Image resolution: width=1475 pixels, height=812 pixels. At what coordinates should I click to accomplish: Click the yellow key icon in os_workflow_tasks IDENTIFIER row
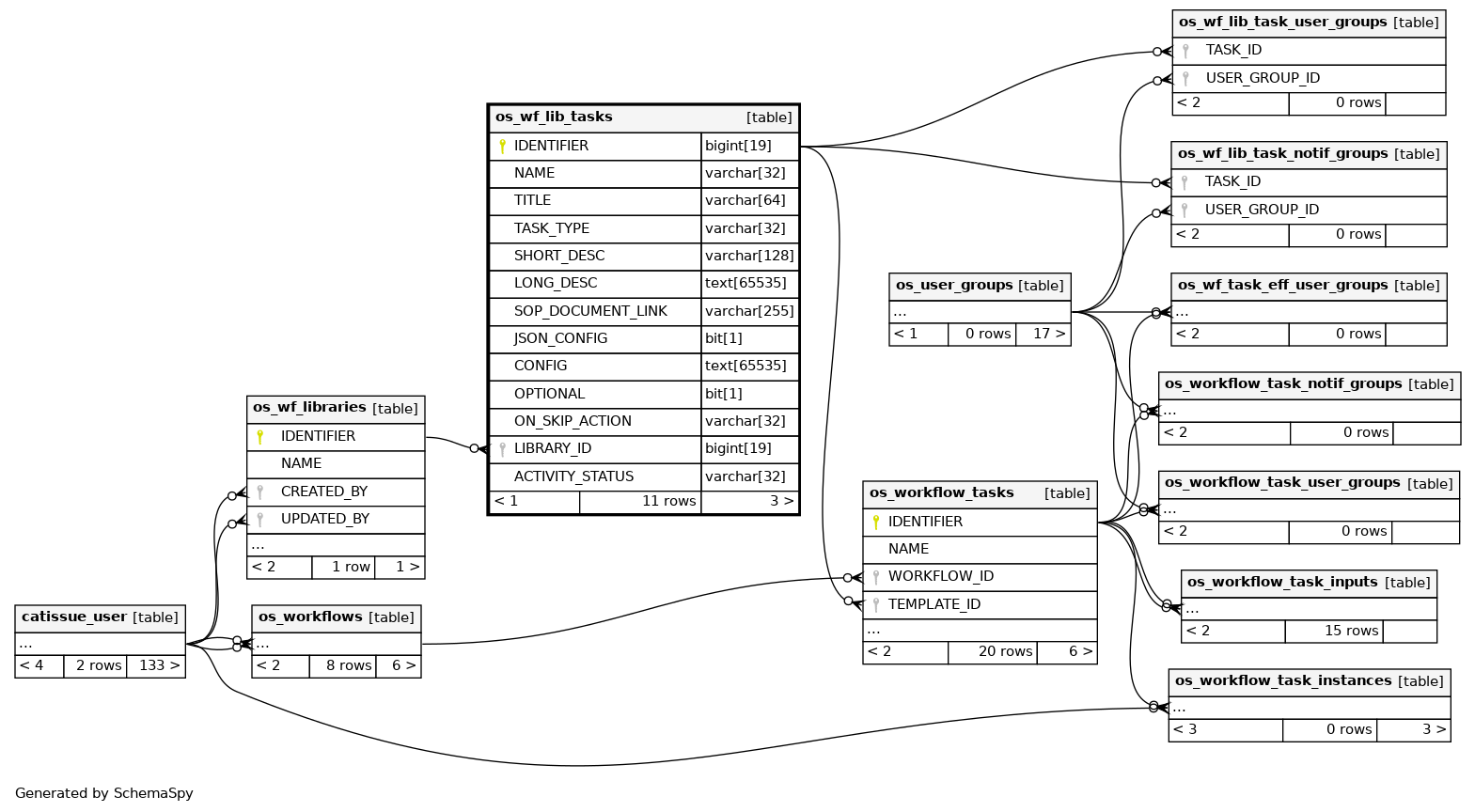[x=876, y=522]
